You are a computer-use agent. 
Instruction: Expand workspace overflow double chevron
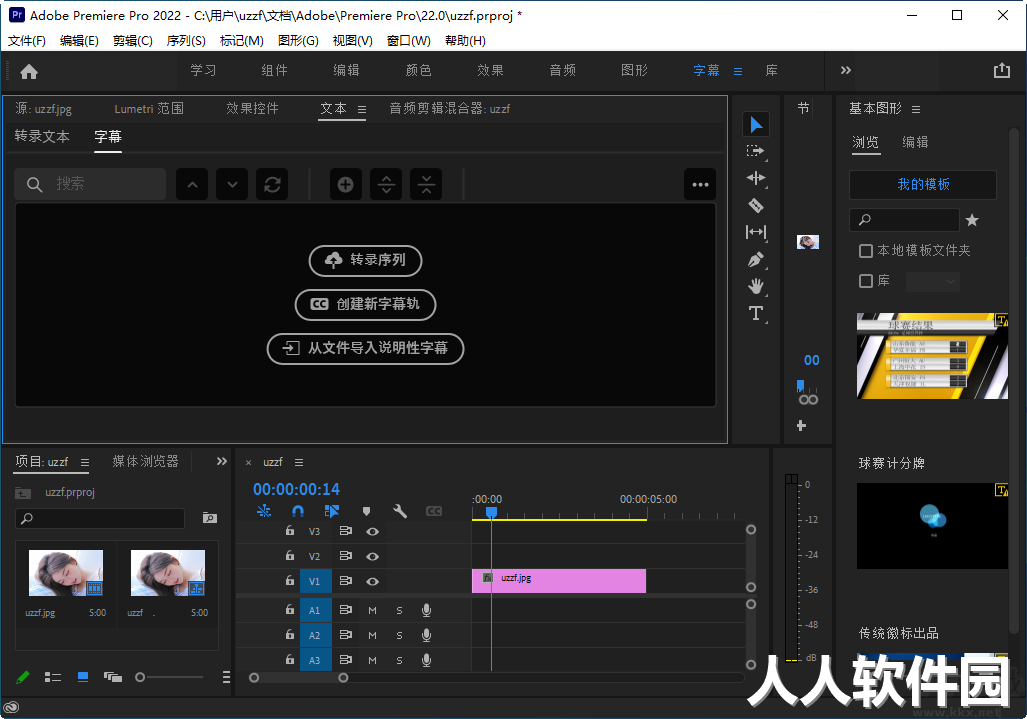846,70
